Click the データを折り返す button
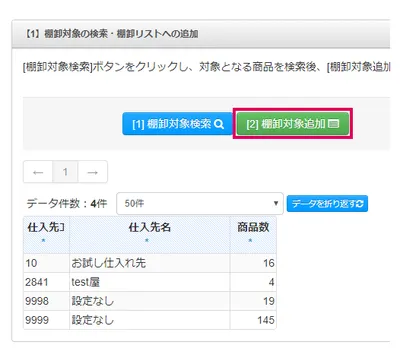Screen dimensions: 400x360 327,204
